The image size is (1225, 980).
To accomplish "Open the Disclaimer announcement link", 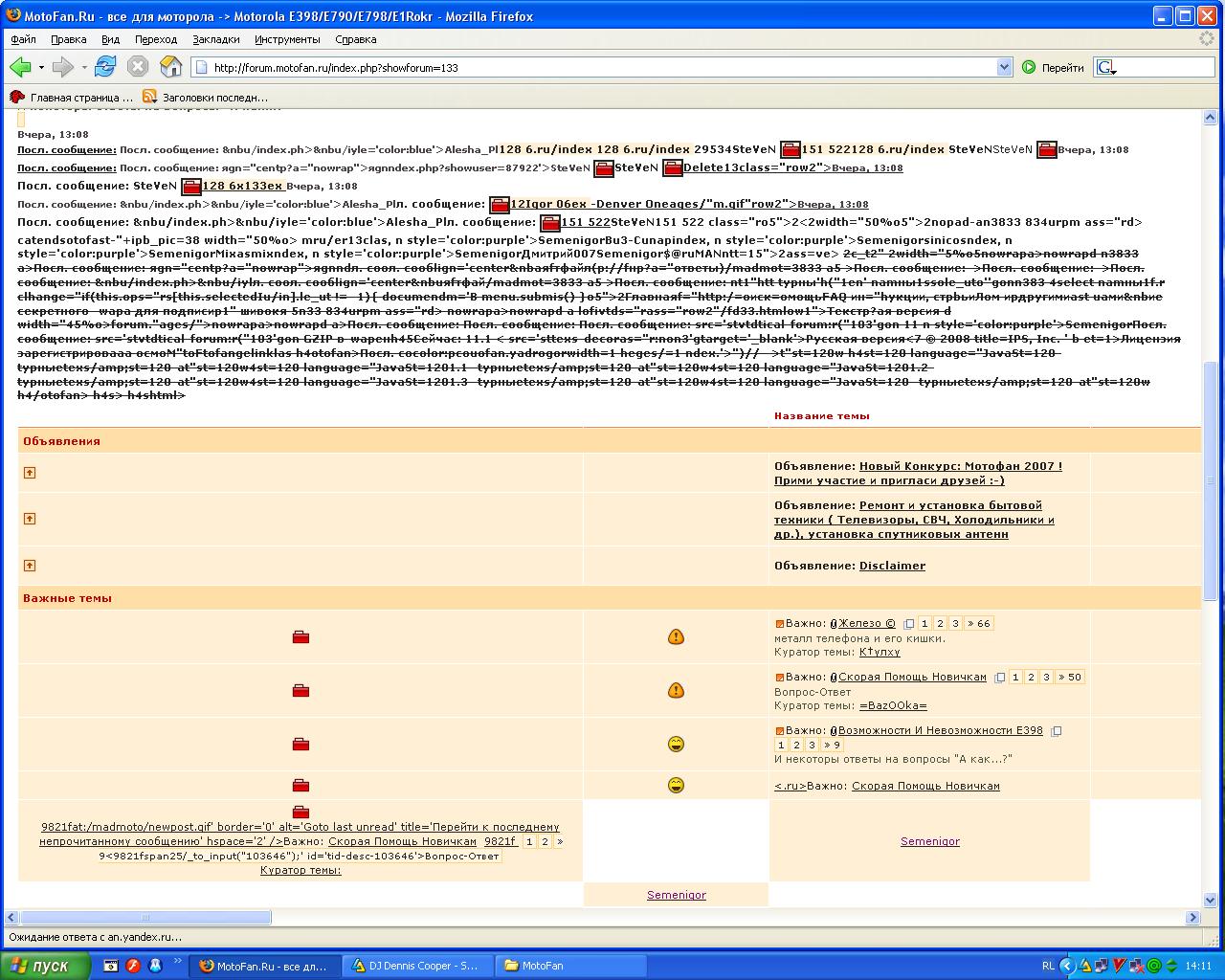I will 892,566.
